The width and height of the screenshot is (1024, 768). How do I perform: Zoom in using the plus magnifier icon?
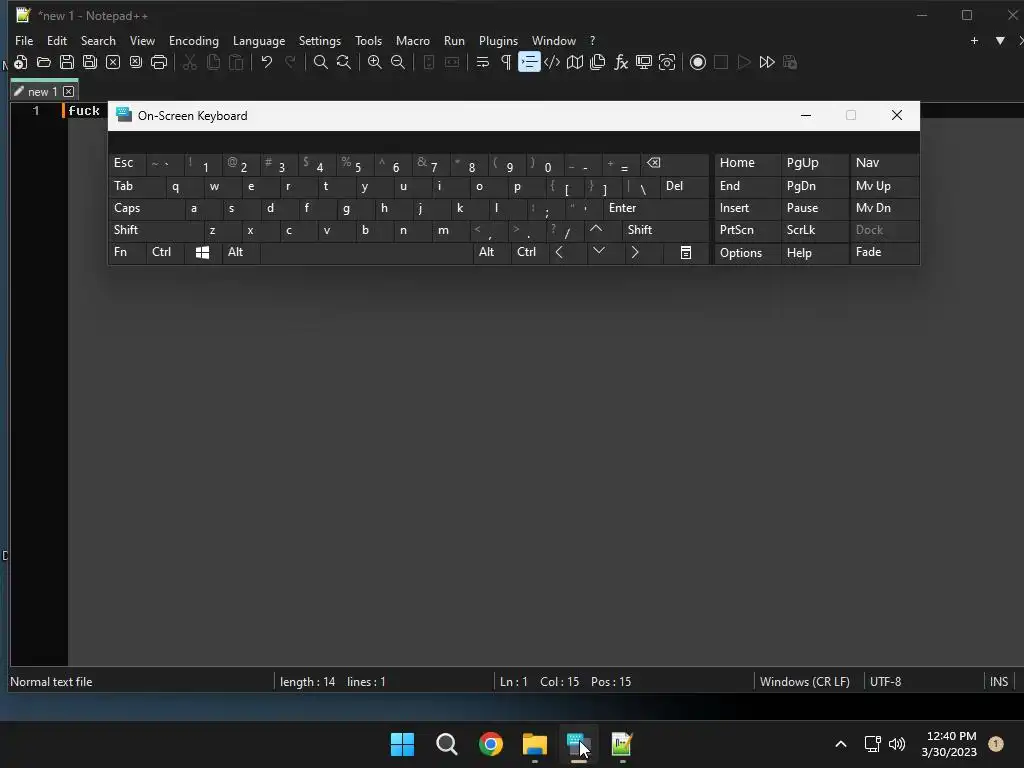[x=375, y=62]
